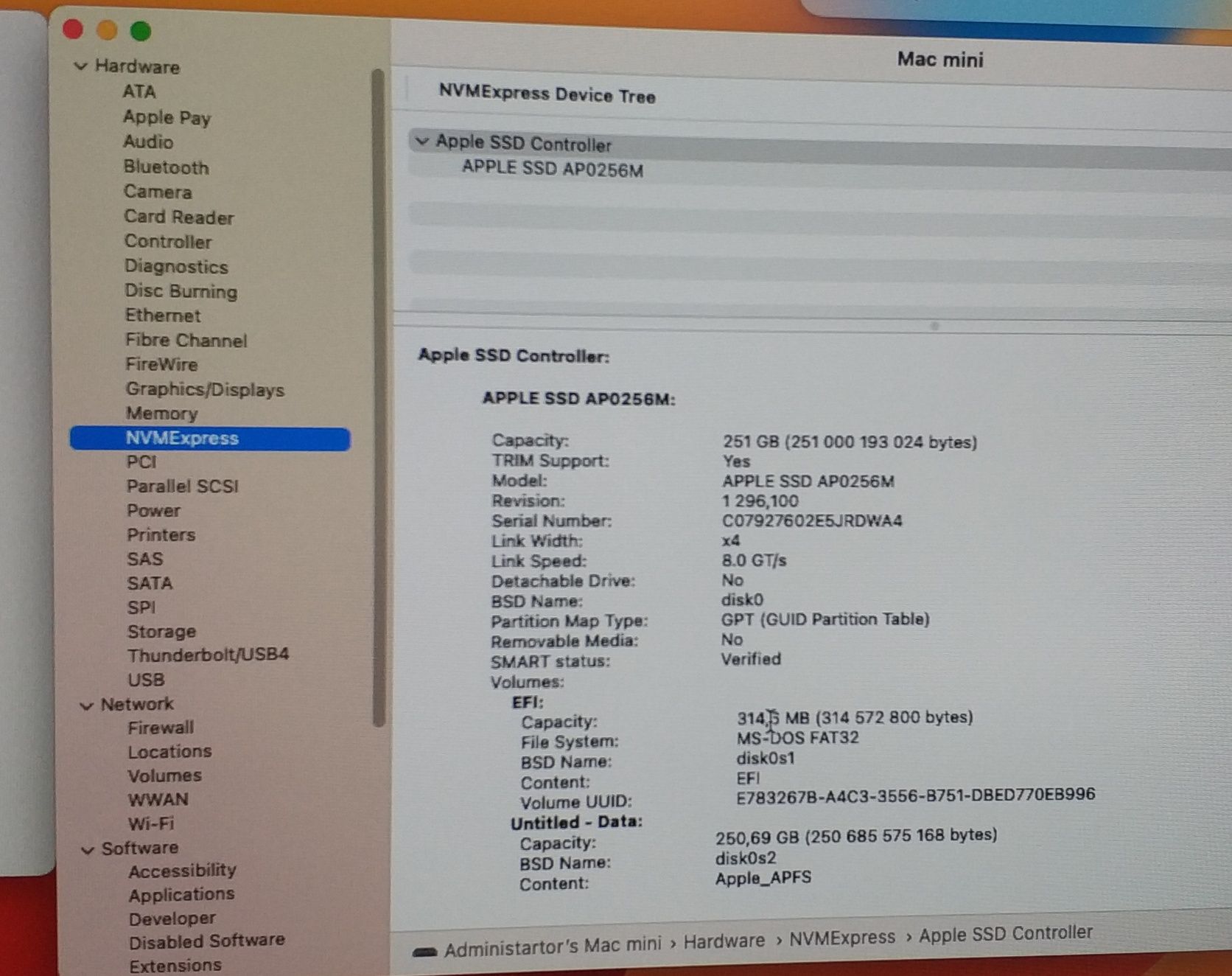Open the Bluetooth hardware entry

[x=166, y=167]
